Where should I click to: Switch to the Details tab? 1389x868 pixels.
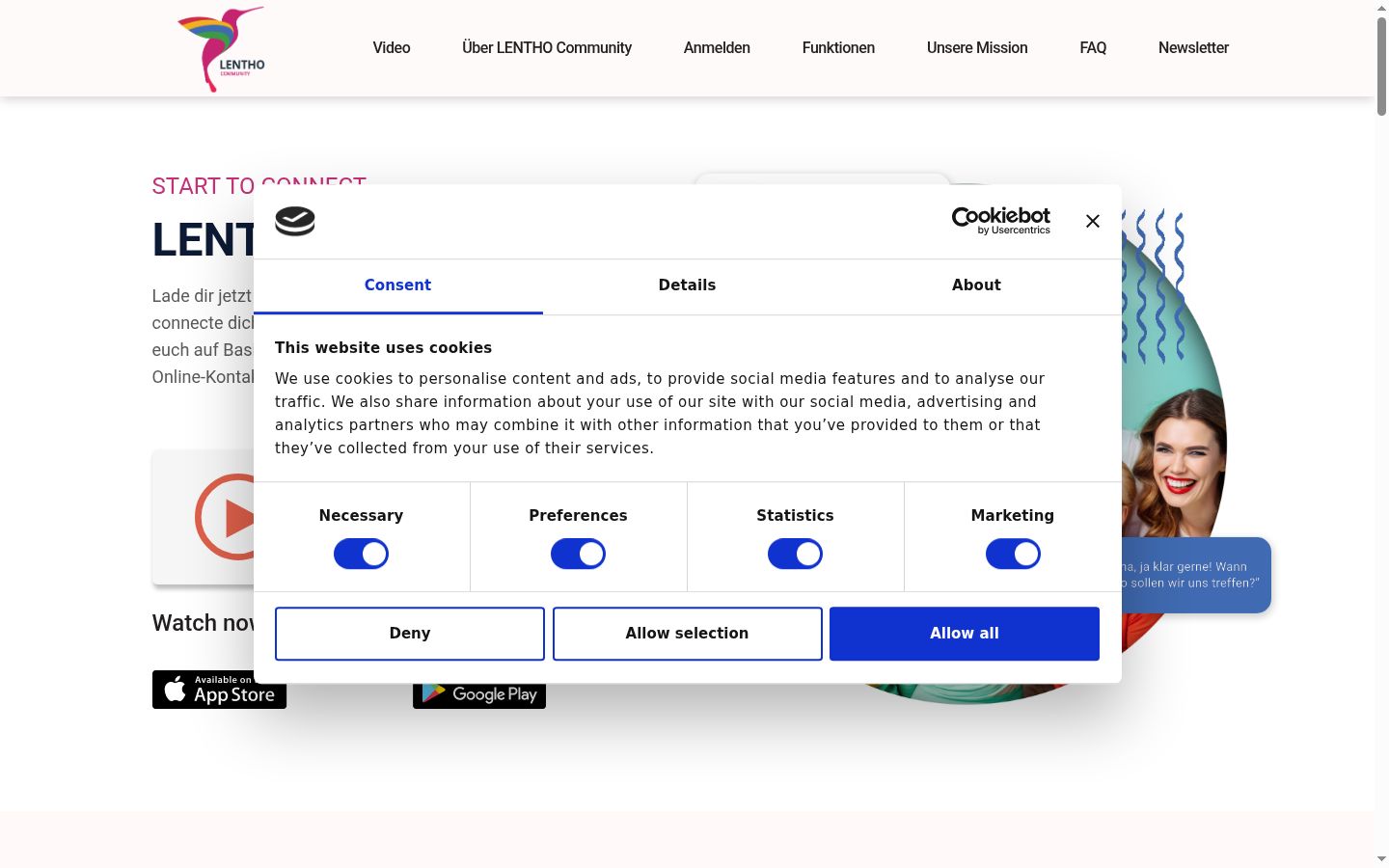pyautogui.click(x=687, y=285)
